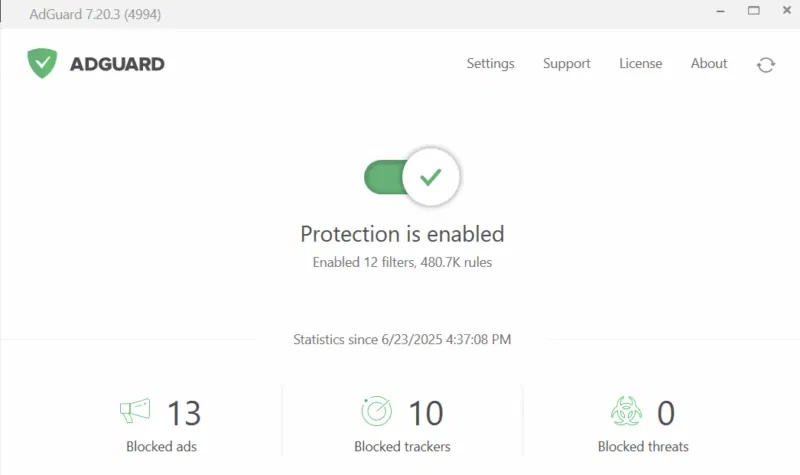Click the check for updates refresh icon
This screenshot has width=800, height=475.
766,64
